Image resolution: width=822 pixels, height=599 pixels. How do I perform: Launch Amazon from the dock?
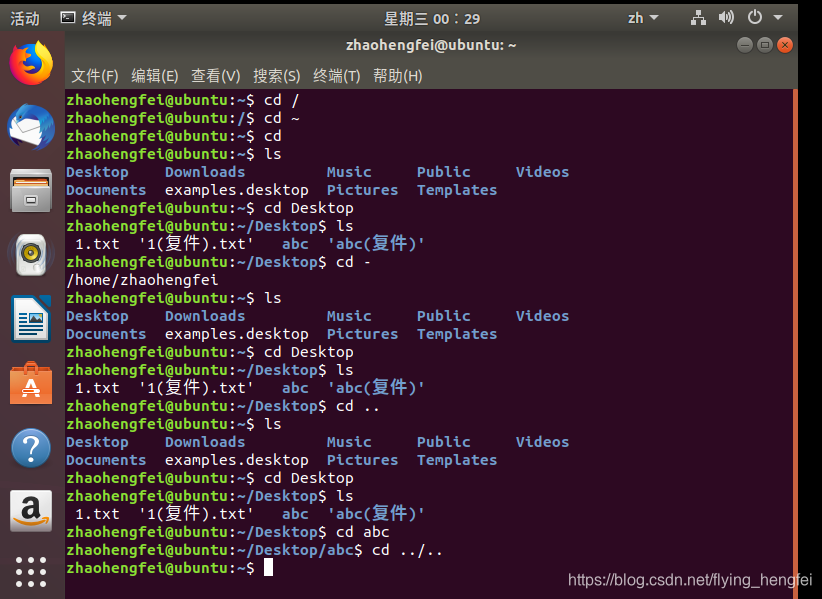31,511
